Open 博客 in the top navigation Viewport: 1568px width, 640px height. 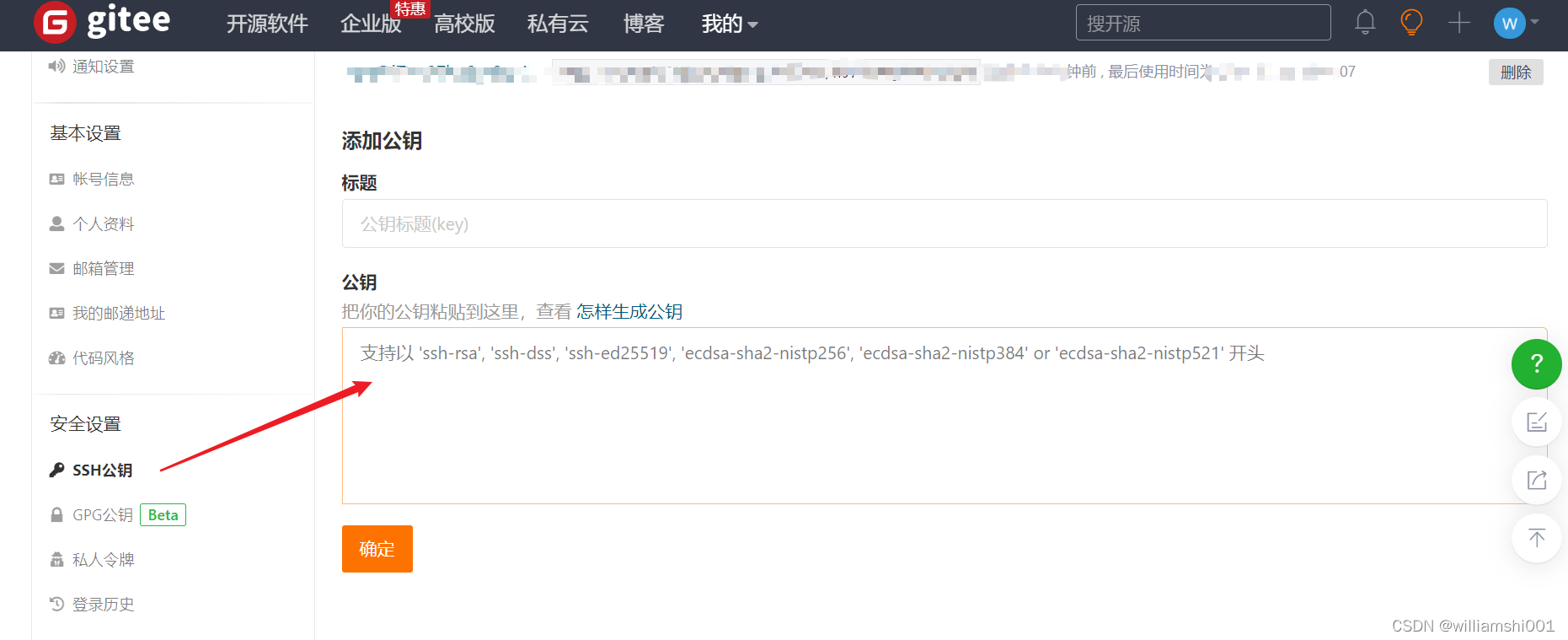644,24
